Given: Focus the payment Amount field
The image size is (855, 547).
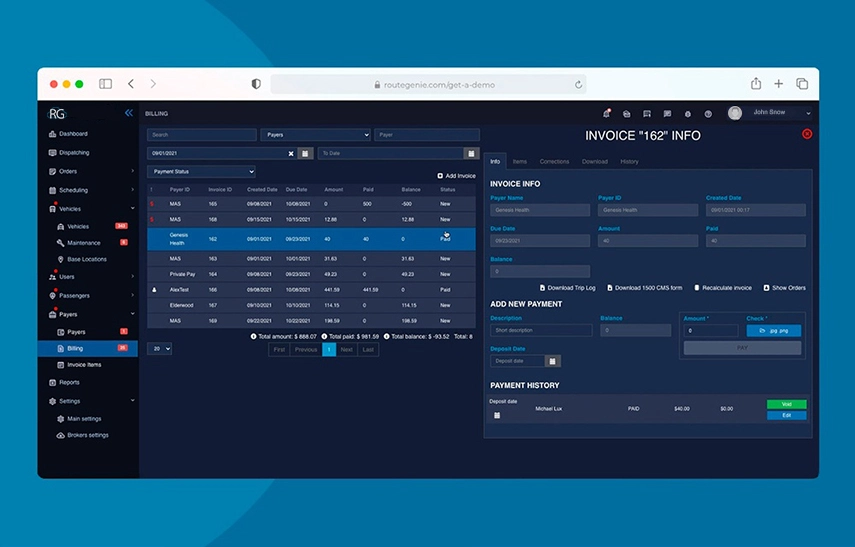Looking at the screenshot, I should click(x=711, y=330).
